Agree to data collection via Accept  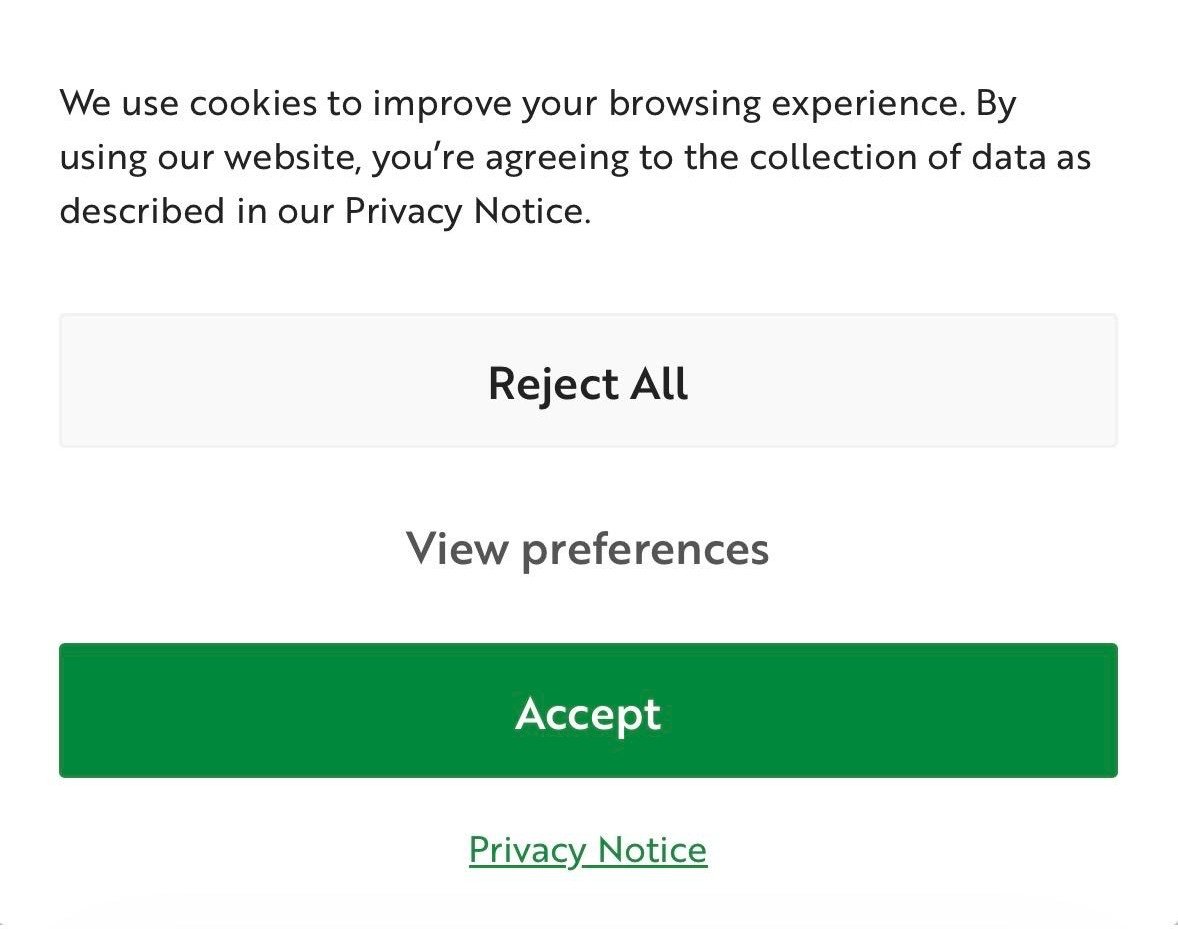[x=588, y=710]
